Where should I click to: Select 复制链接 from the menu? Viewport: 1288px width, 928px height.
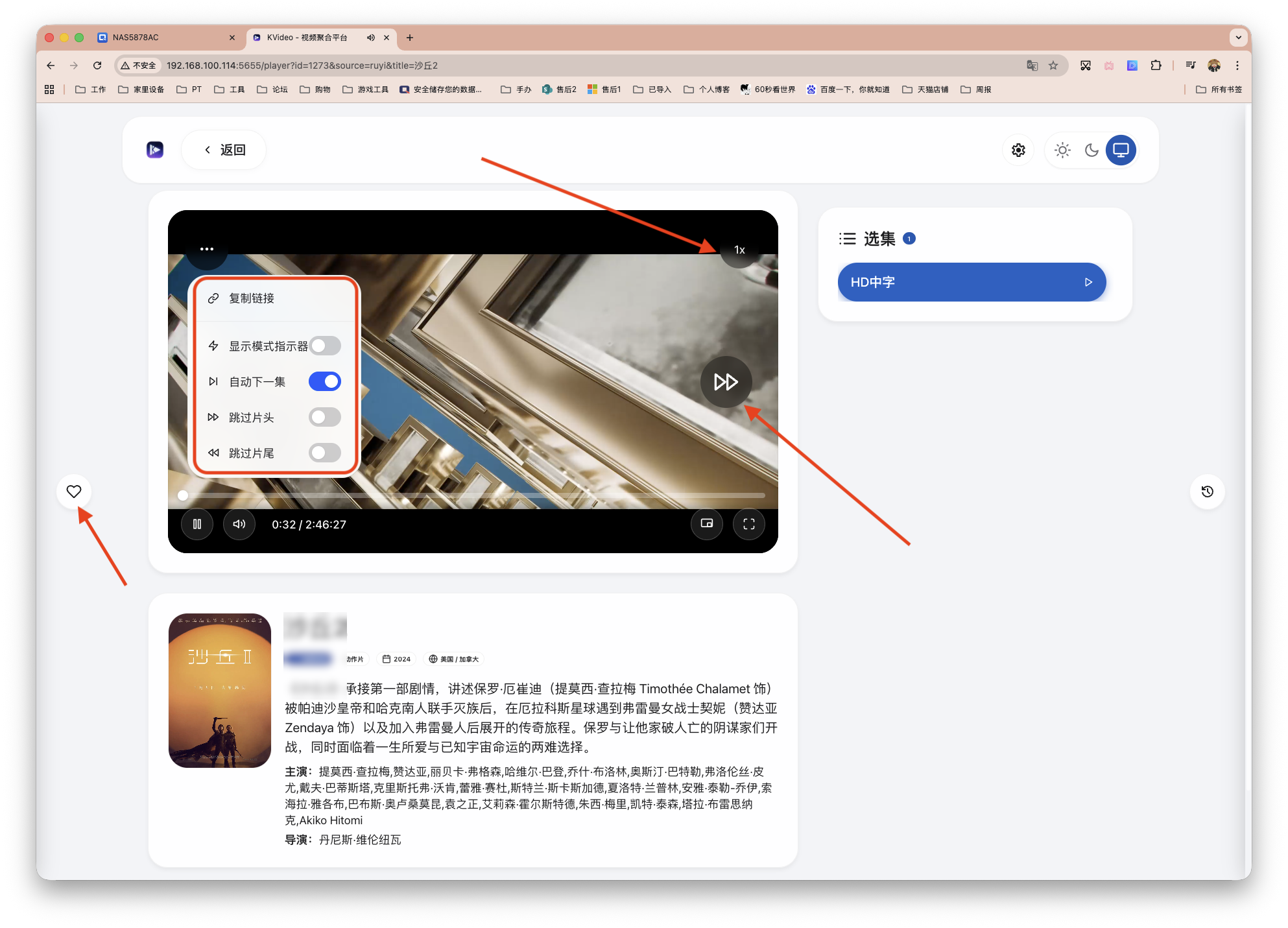(251, 298)
